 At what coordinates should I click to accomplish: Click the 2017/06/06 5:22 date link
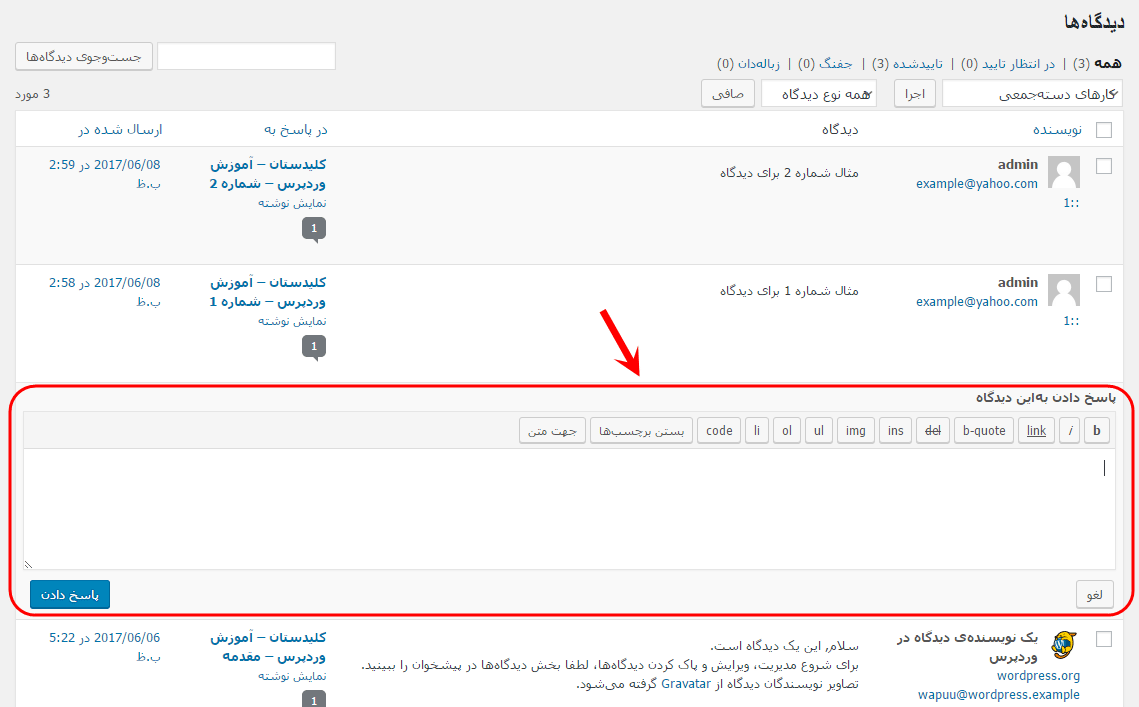click(x=105, y=647)
